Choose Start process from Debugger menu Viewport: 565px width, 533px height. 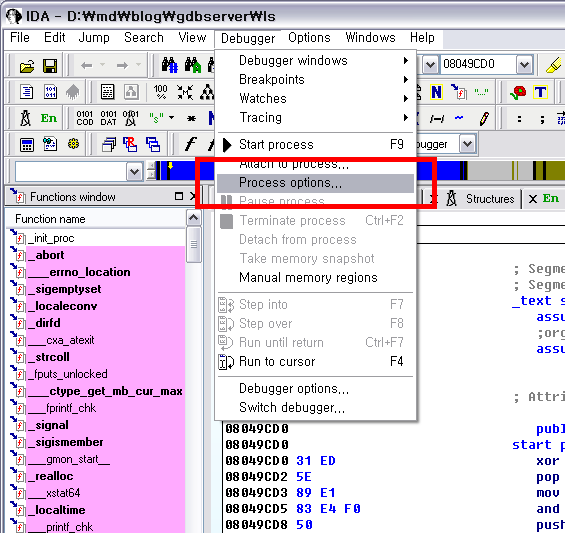click(315, 145)
